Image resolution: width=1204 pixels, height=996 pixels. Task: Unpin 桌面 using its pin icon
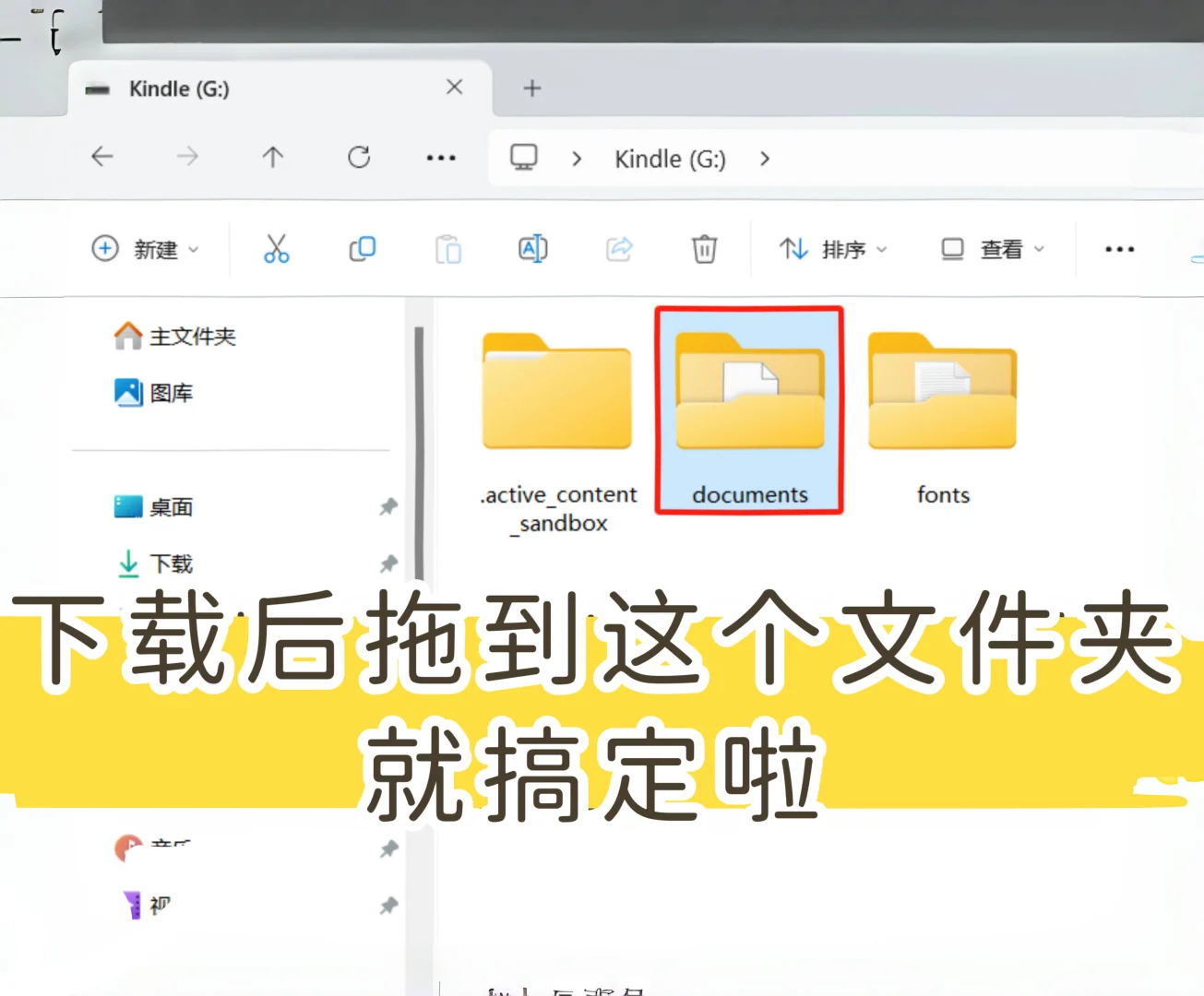[388, 506]
